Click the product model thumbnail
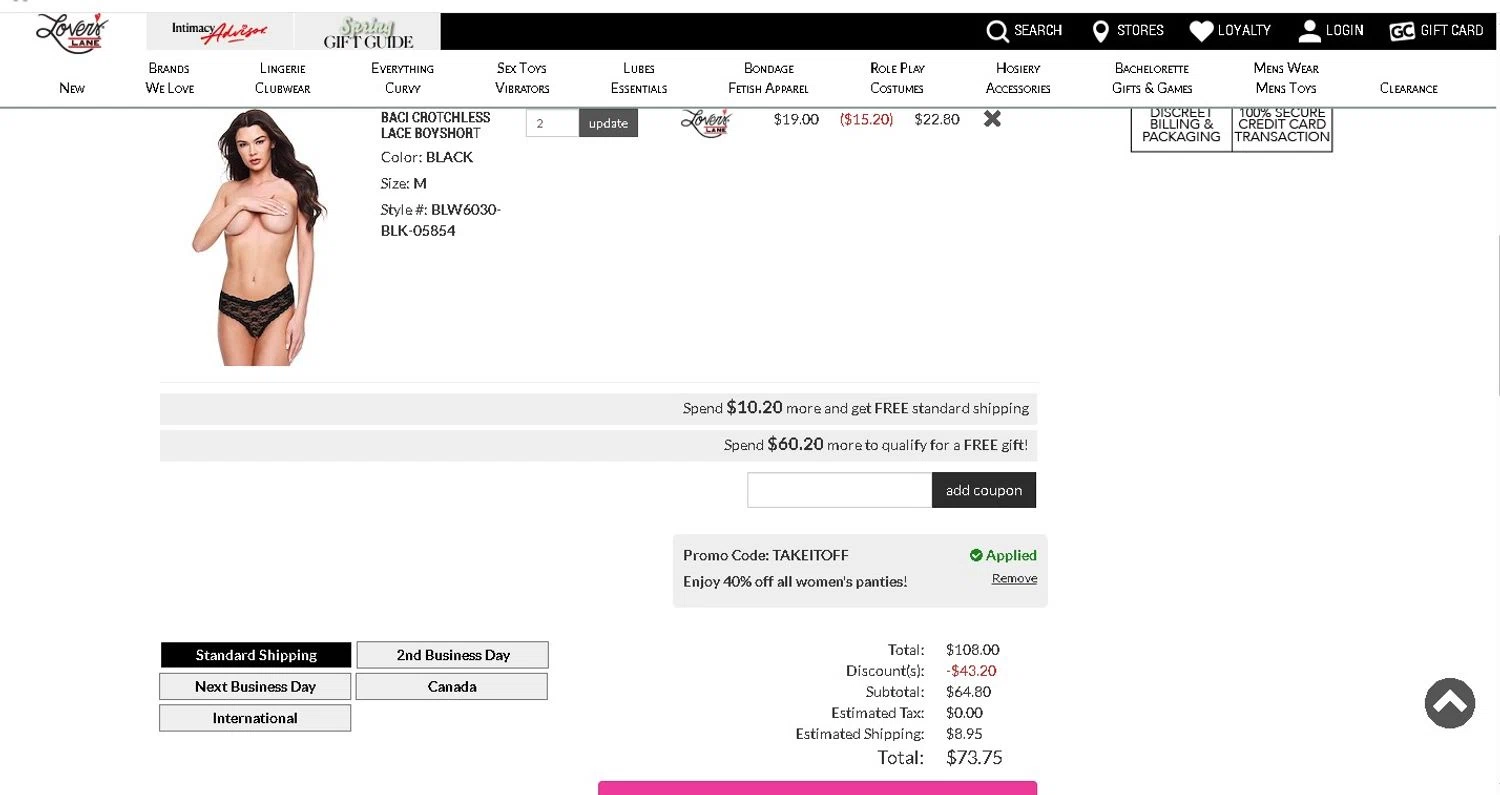1500x795 pixels. tap(256, 237)
